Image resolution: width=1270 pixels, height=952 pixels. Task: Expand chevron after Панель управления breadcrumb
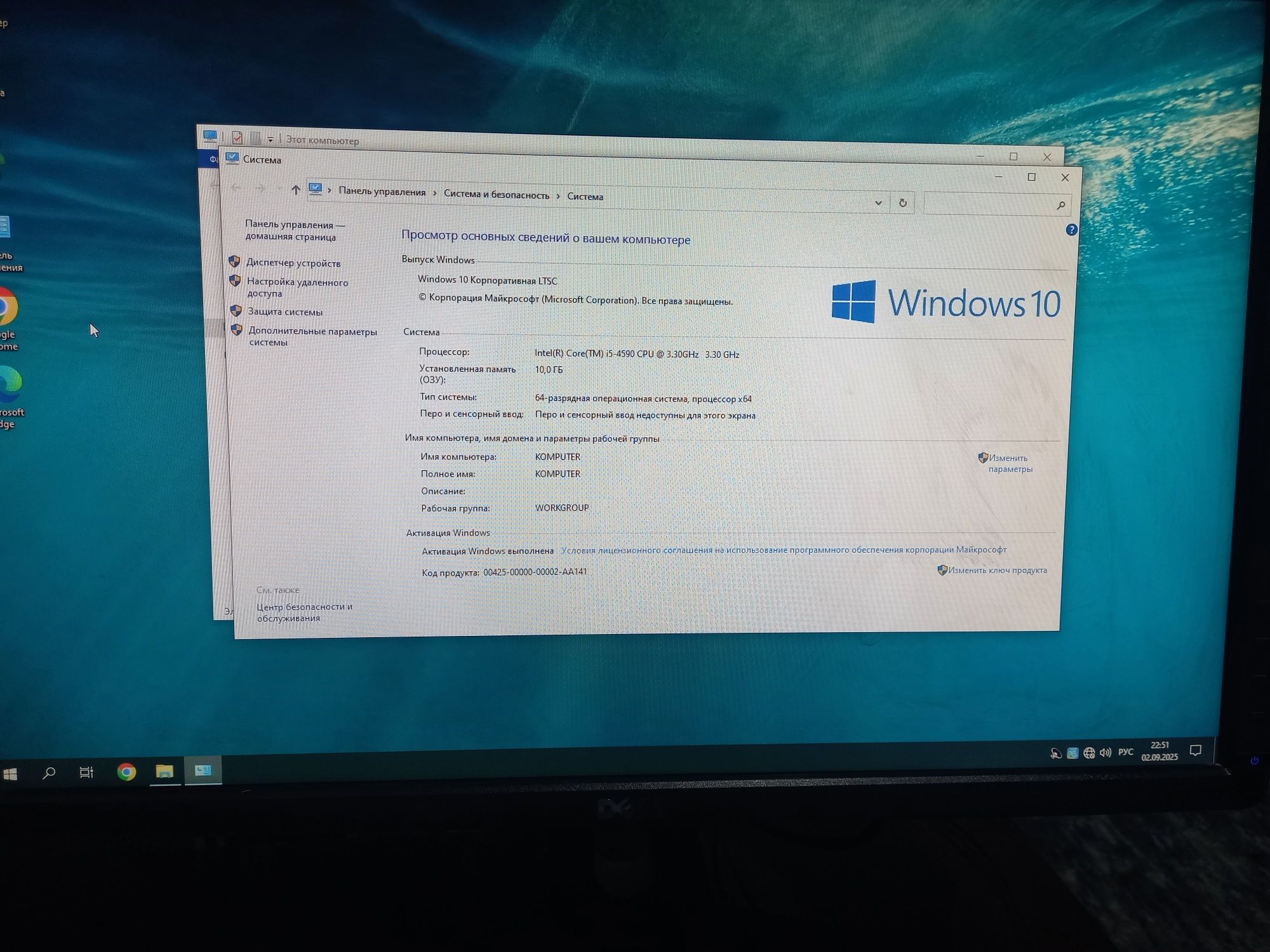[x=434, y=193]
